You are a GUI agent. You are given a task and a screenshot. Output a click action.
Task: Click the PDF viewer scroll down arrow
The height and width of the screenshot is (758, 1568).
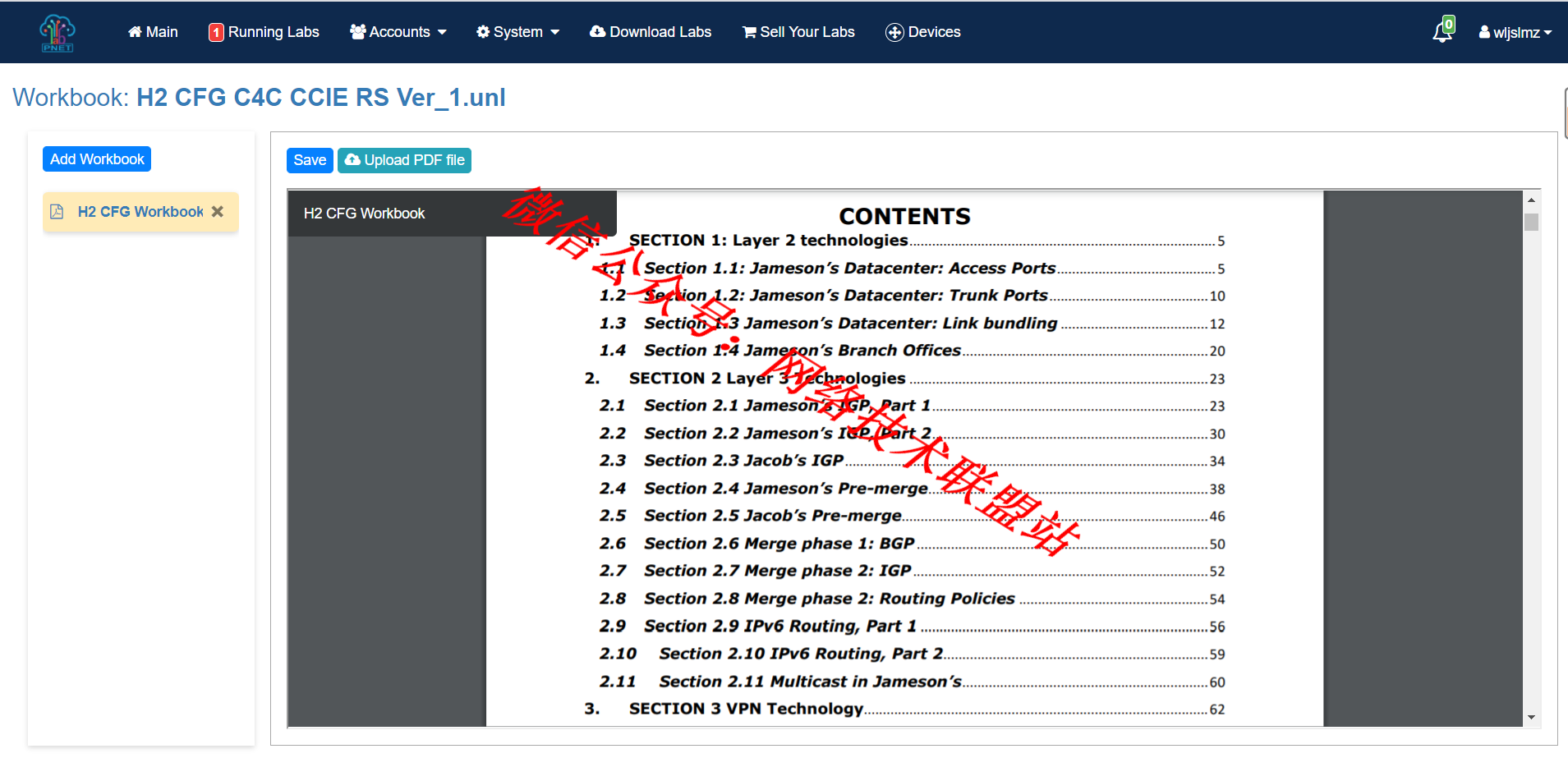click(1531, 717)
